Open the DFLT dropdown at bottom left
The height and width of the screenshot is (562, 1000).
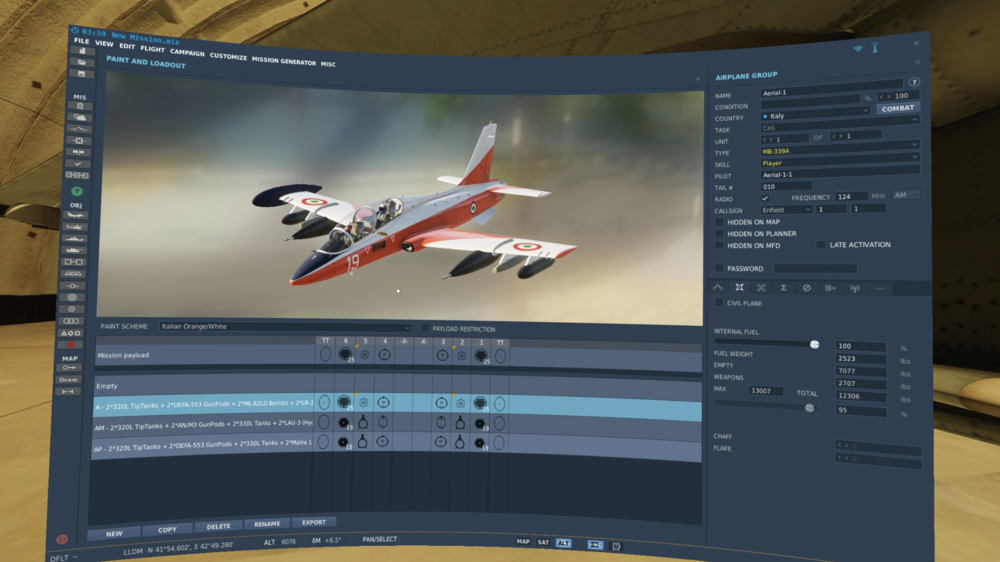tap(64, 558)
